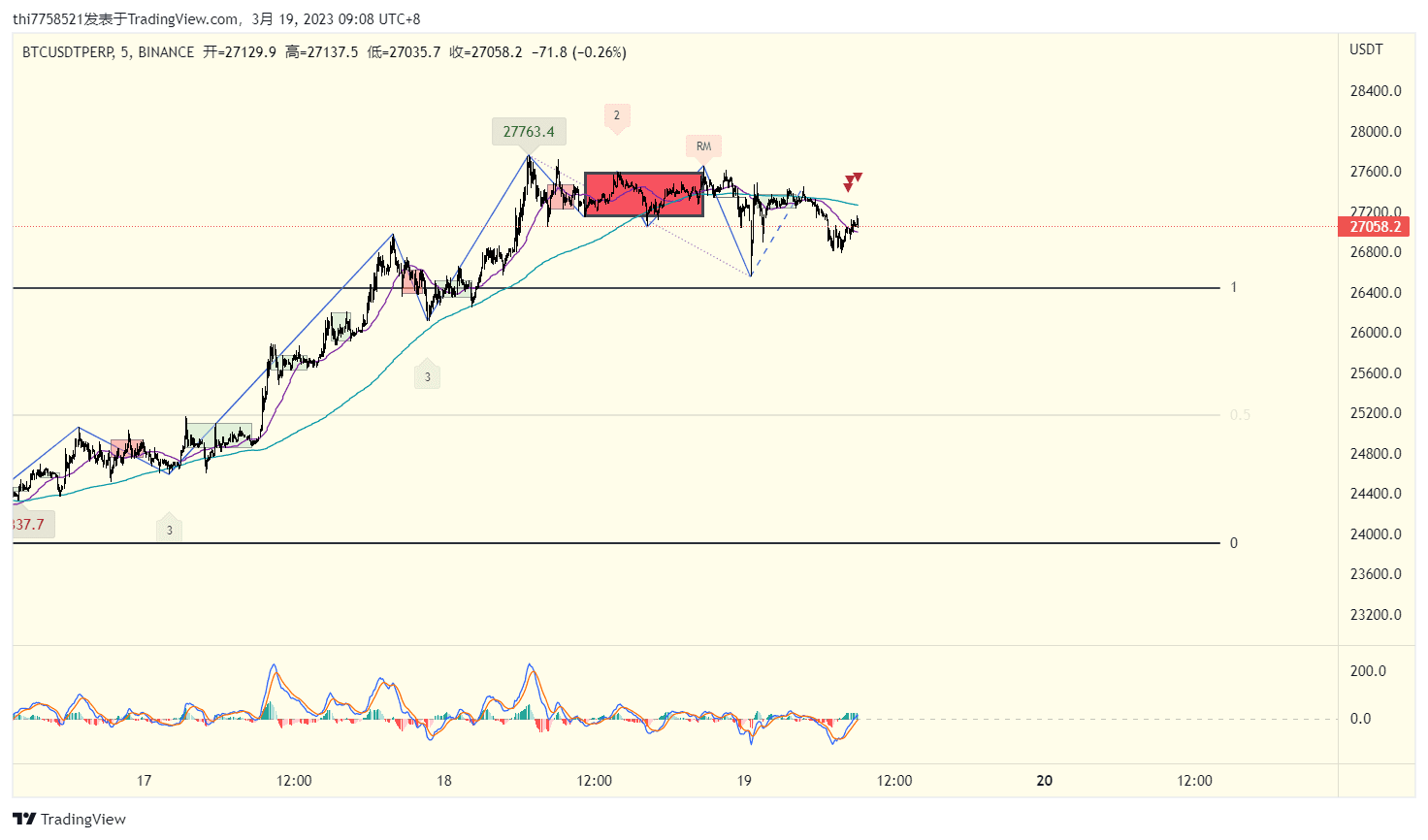1428x840 pixels.
Task: Click the Fibonacci level label 0.5
Action: [x=1240, y=415]
